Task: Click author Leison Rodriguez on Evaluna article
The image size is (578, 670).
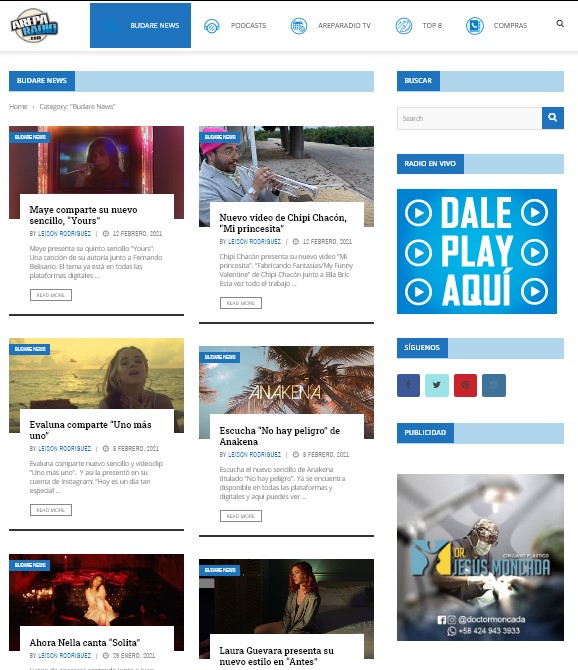Action: click(x=65, y=449)
